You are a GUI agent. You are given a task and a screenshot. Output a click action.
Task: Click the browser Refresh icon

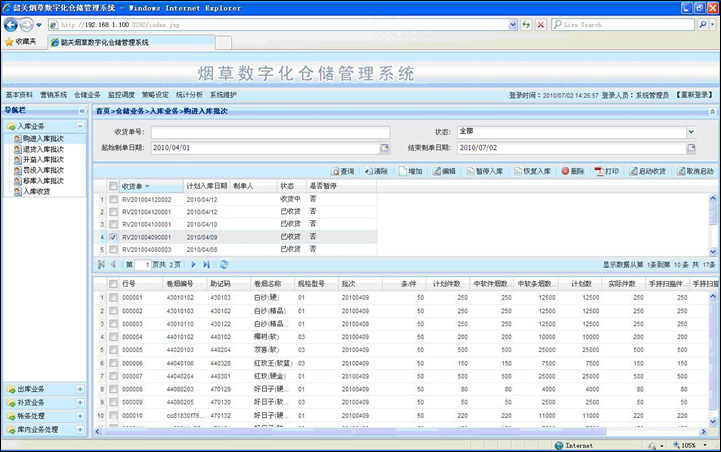526,25
